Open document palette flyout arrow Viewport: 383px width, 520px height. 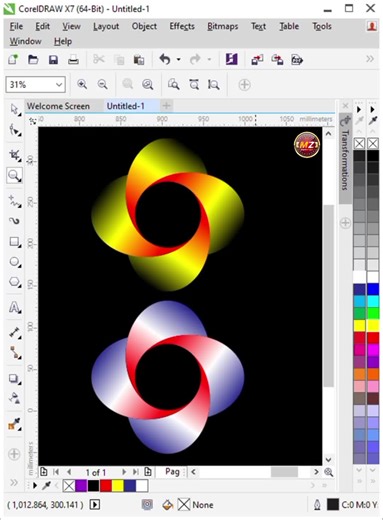(x=35, y=486)
